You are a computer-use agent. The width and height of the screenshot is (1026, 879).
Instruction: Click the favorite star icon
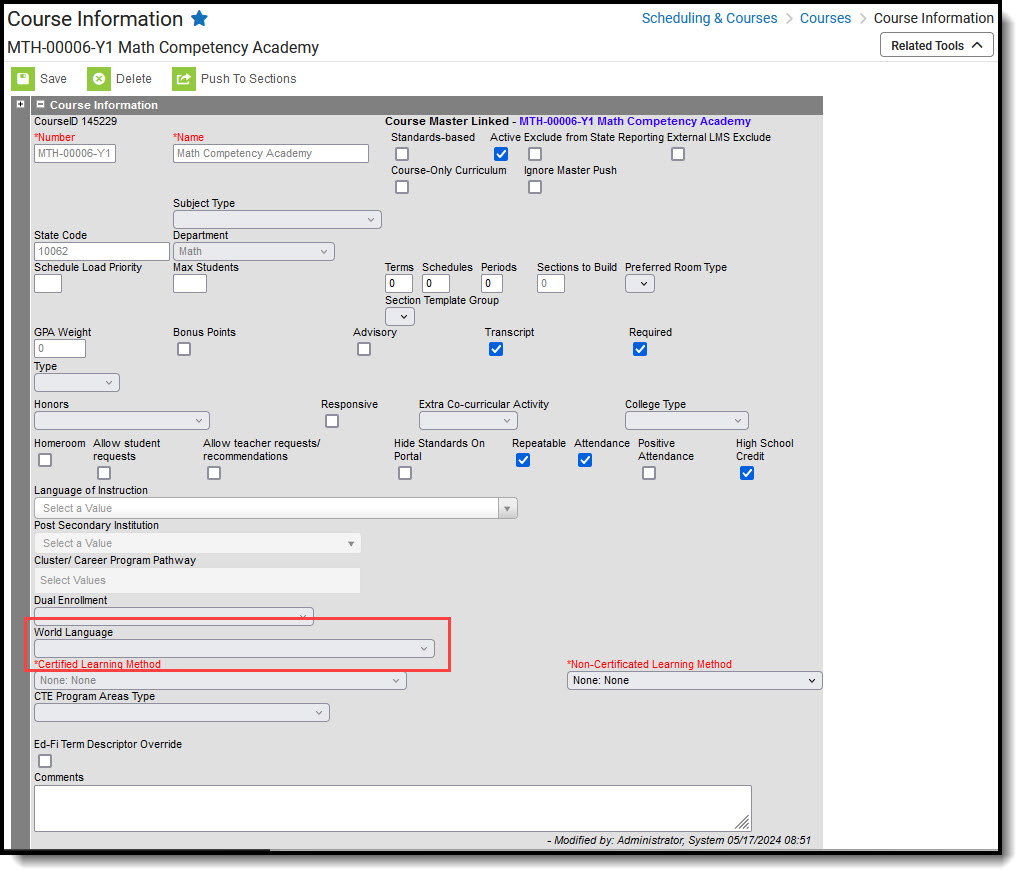(x=200, y=18)
